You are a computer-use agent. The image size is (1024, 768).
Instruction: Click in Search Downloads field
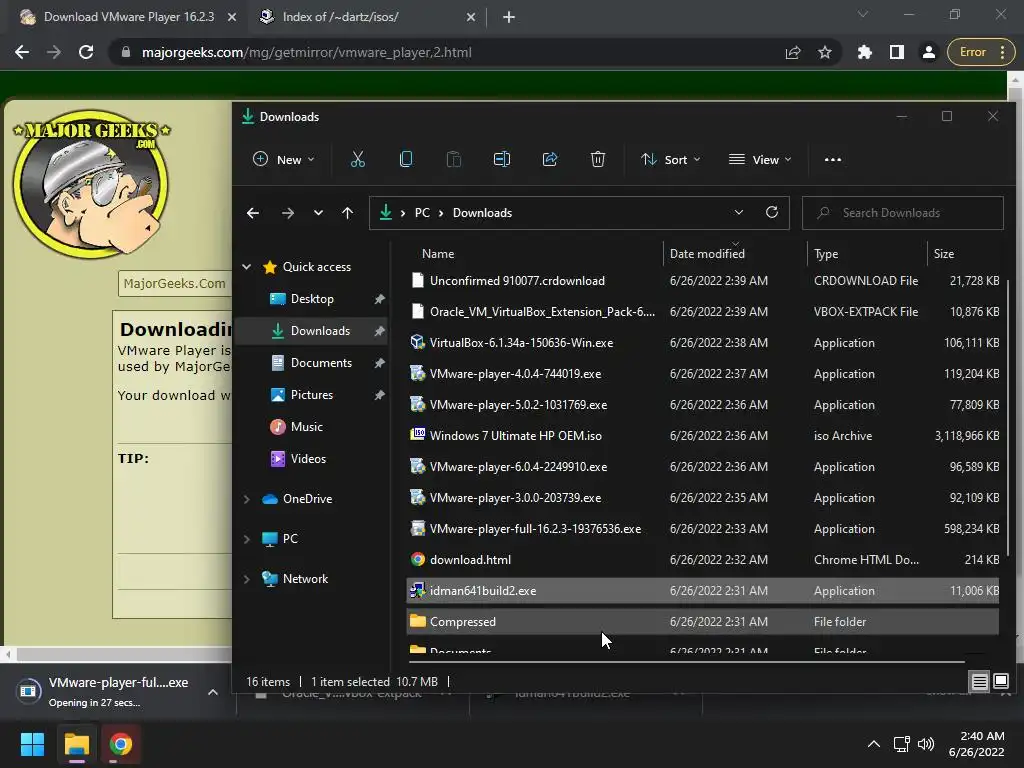pyautogui.click(x=903, y=213)
